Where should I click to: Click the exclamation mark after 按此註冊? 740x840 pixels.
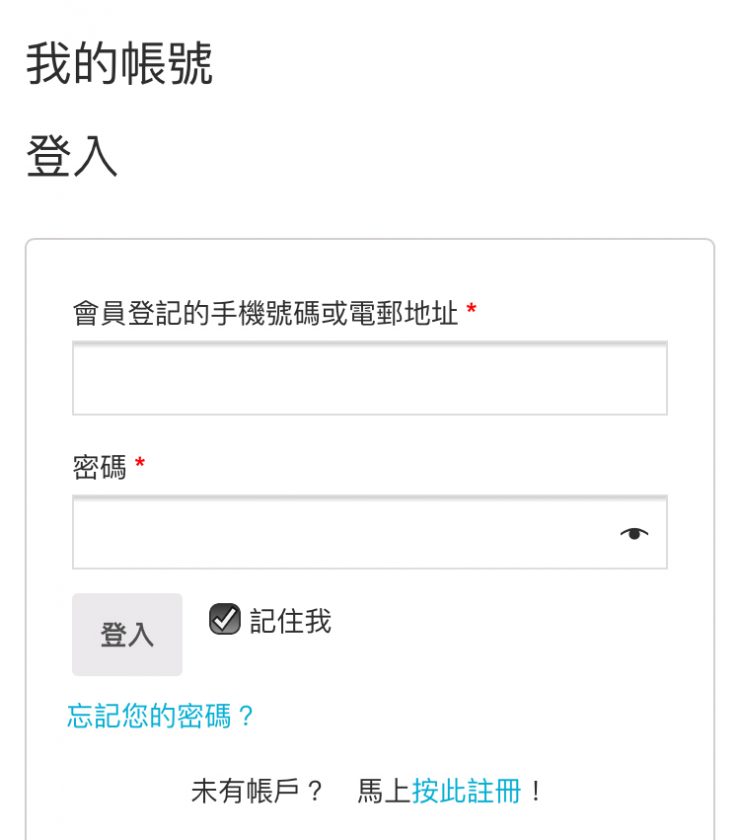535,791
